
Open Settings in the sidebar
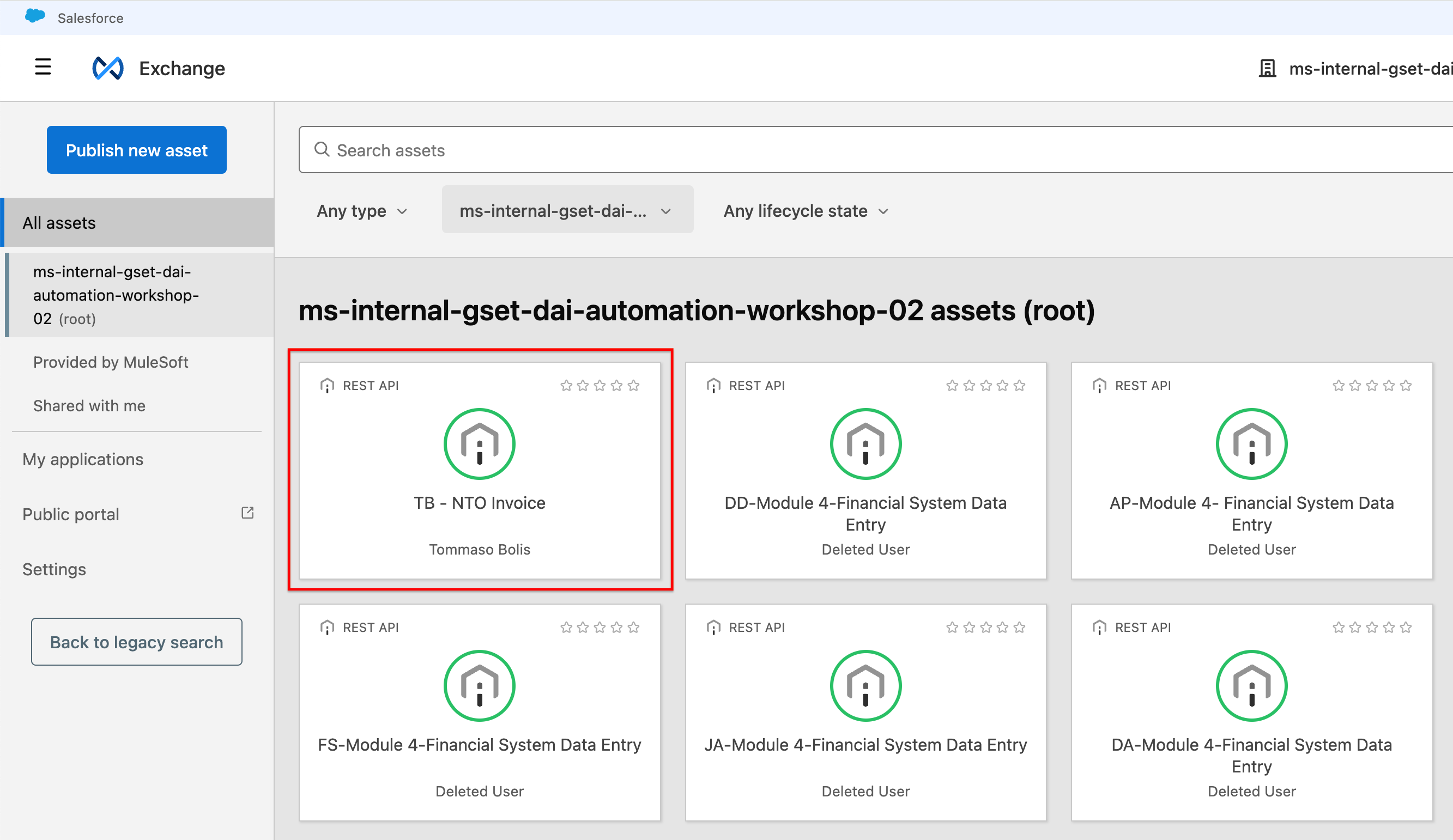click(x=54, y=569)
